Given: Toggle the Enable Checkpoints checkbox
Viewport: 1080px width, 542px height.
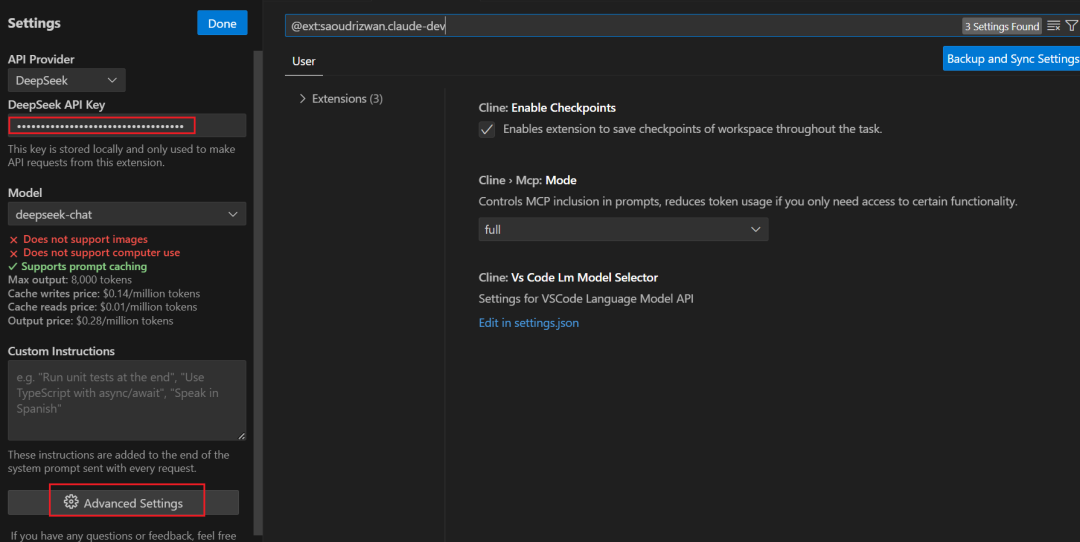Looking at the screenshot, I should (x=487, y=129).
